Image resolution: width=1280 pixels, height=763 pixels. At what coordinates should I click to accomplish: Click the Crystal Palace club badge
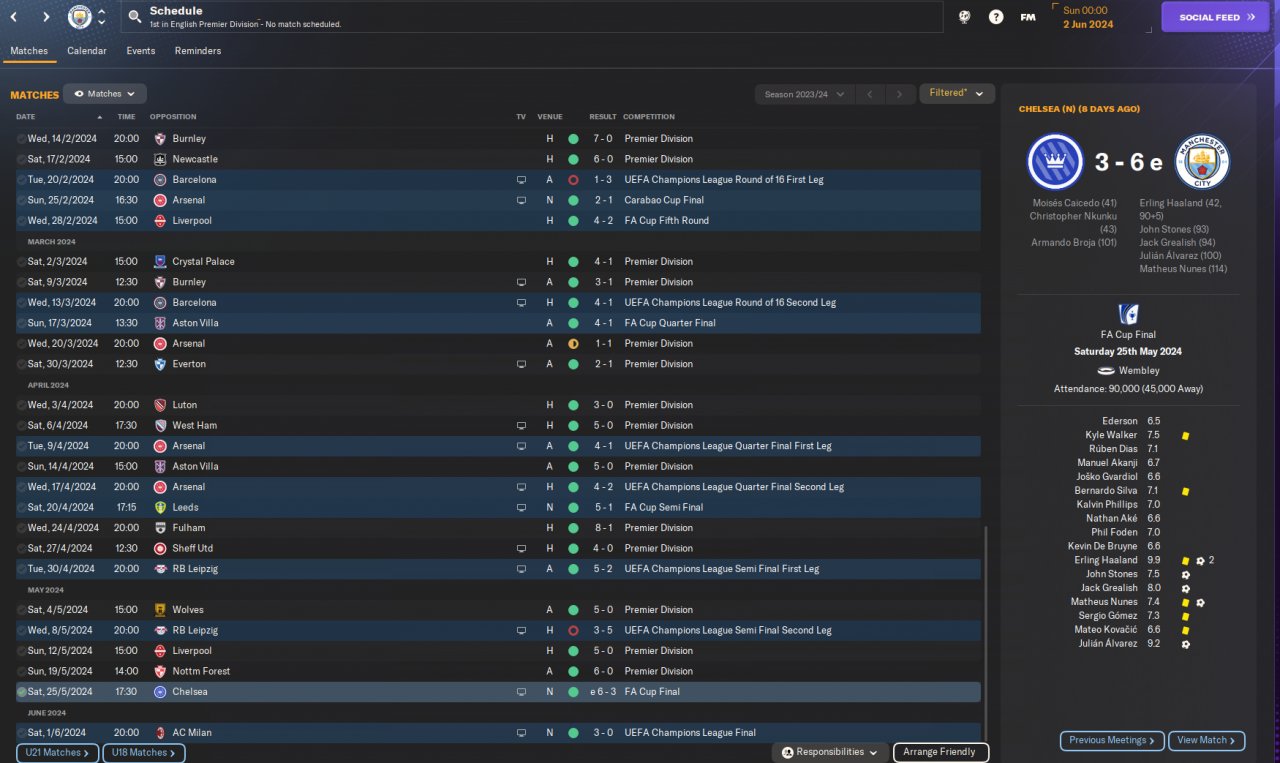160,262
